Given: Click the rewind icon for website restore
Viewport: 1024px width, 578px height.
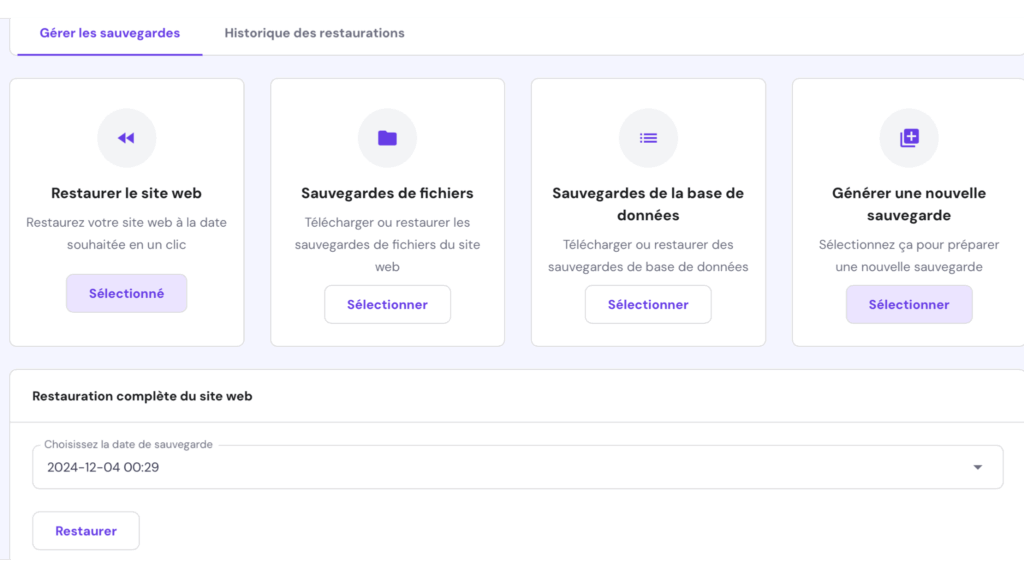Looking at the screenshot, I should (126, 138).
